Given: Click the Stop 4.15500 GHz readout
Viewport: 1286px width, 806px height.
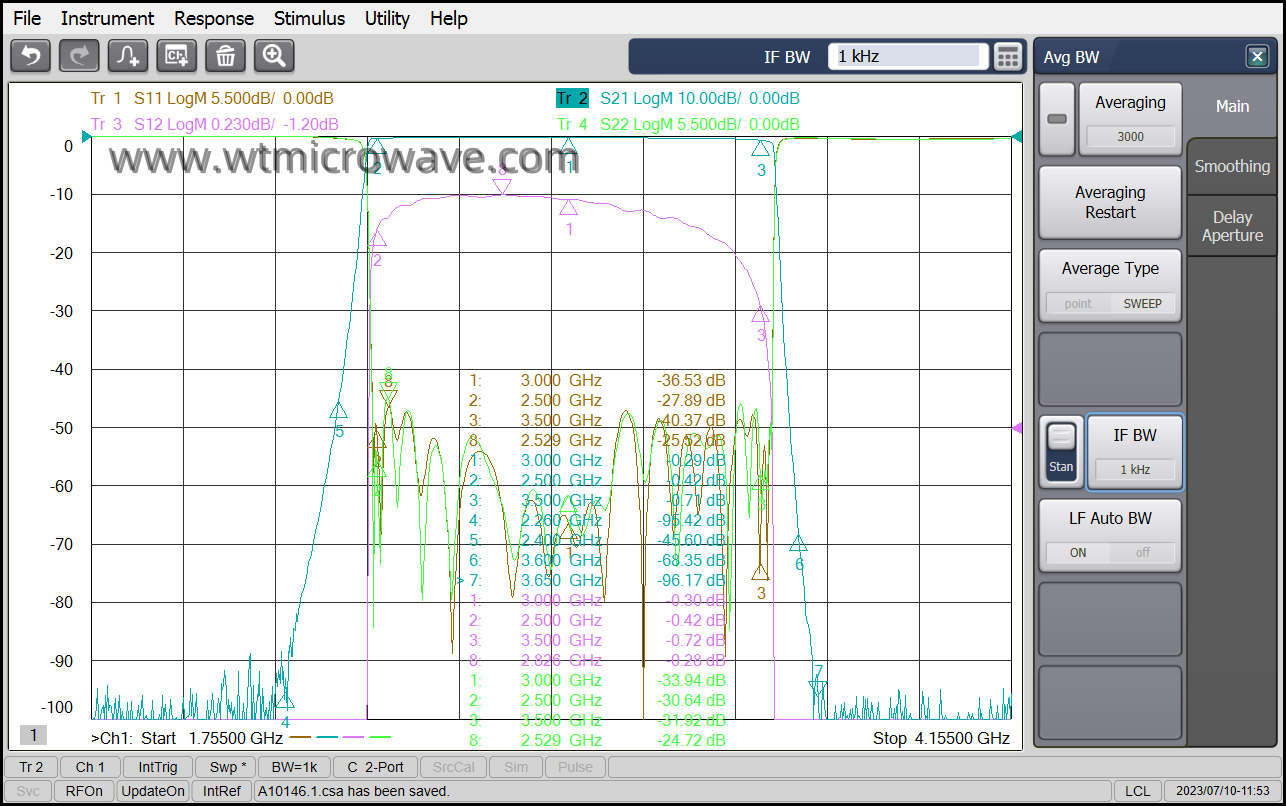Looking at the screenshot, I should click(x=941, y=739).
